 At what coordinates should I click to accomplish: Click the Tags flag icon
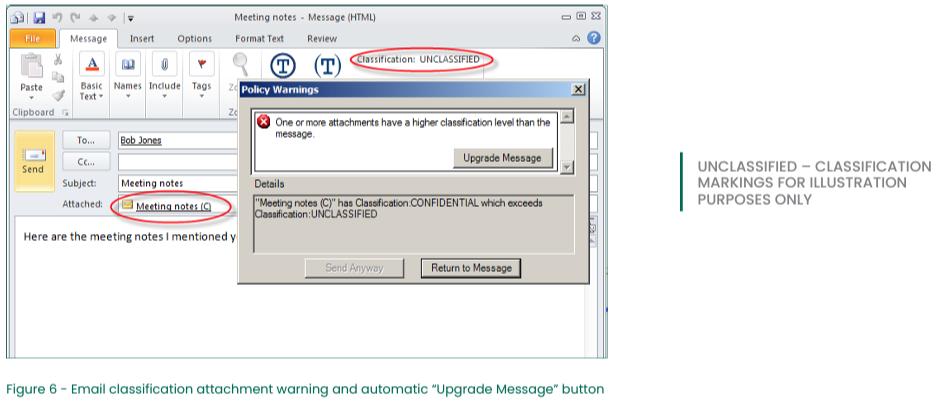coord(201,65)
